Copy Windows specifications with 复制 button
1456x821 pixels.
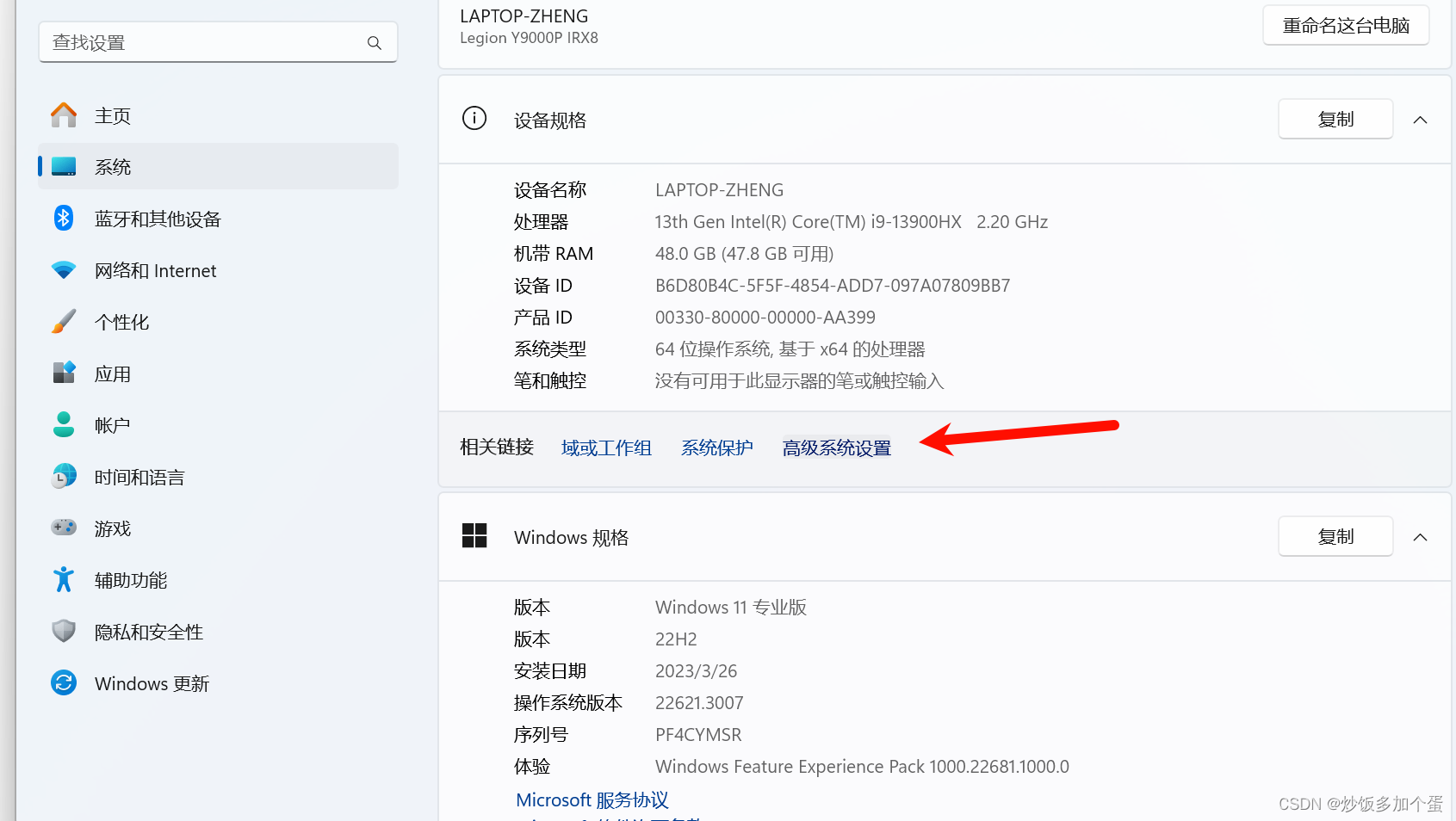[x=1335, y=536]
